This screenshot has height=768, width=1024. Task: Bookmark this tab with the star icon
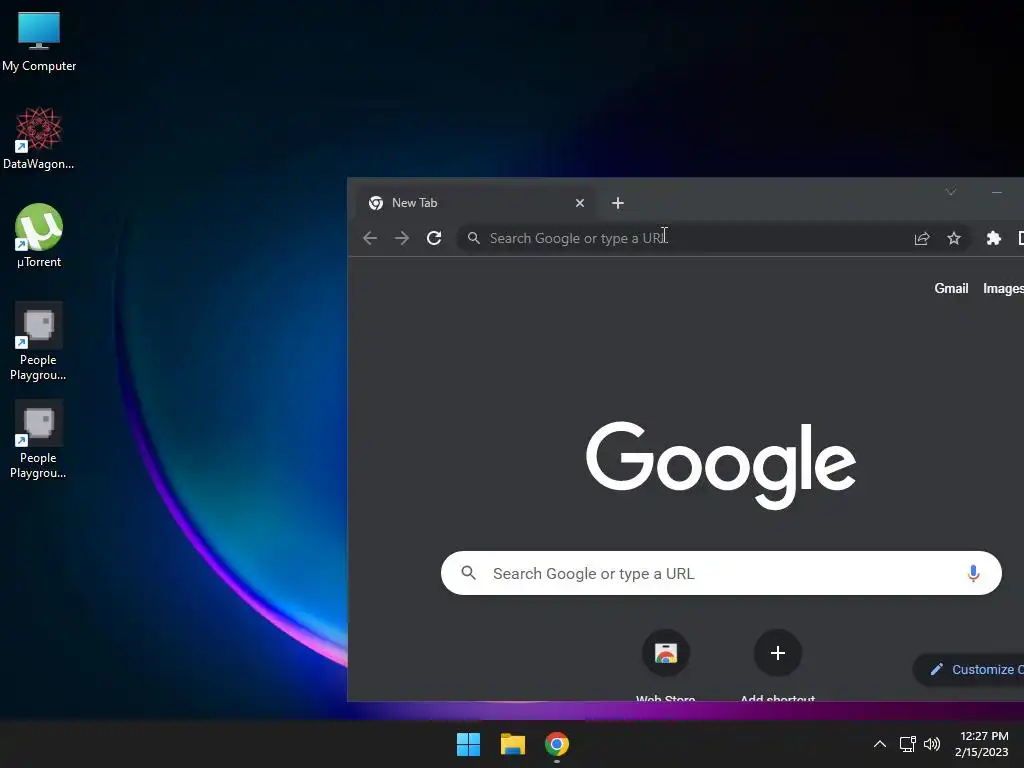point(953,238)
